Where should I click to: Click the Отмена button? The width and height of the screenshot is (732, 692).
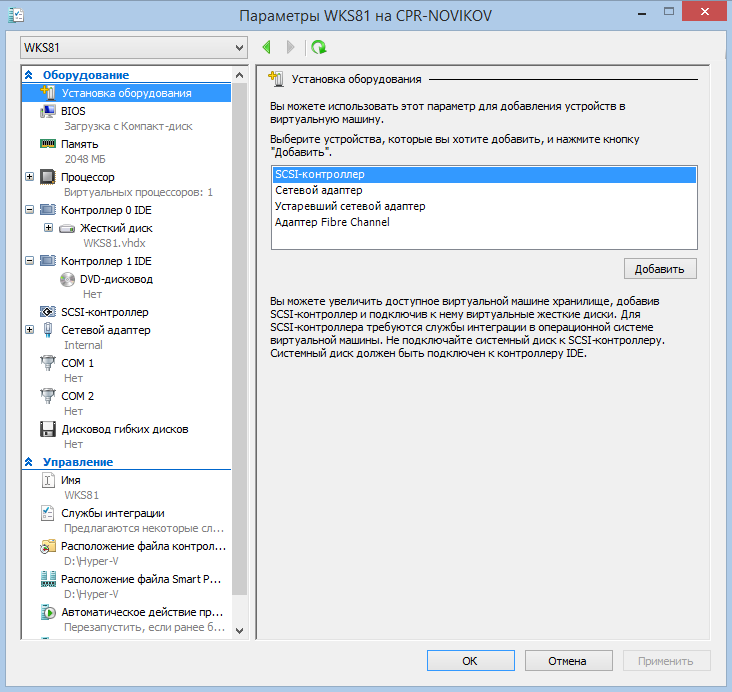pos(568,661)
